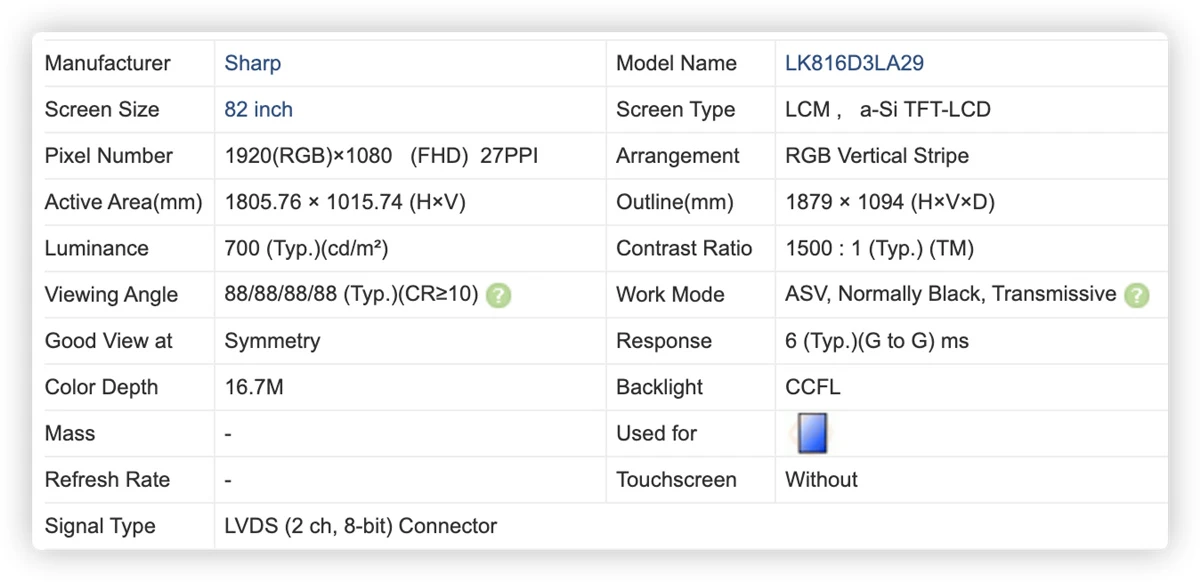Click the Response value 6 (Typ.) ms
This screenshot has height=582, width=1200.
click(877, 341)
